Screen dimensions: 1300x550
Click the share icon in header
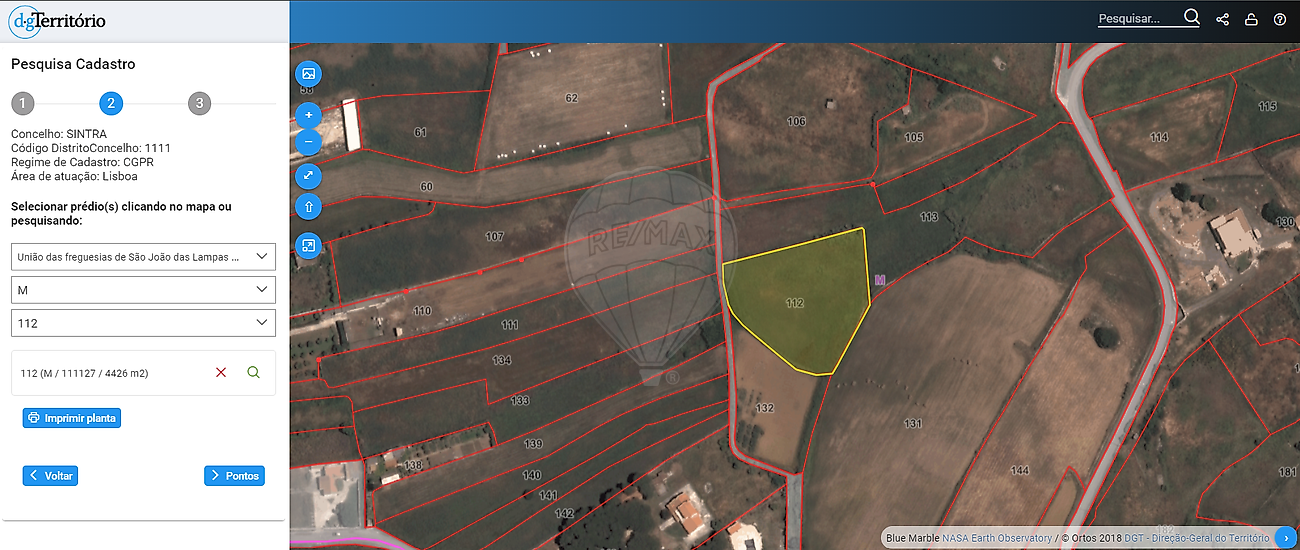pos(1222,19)
